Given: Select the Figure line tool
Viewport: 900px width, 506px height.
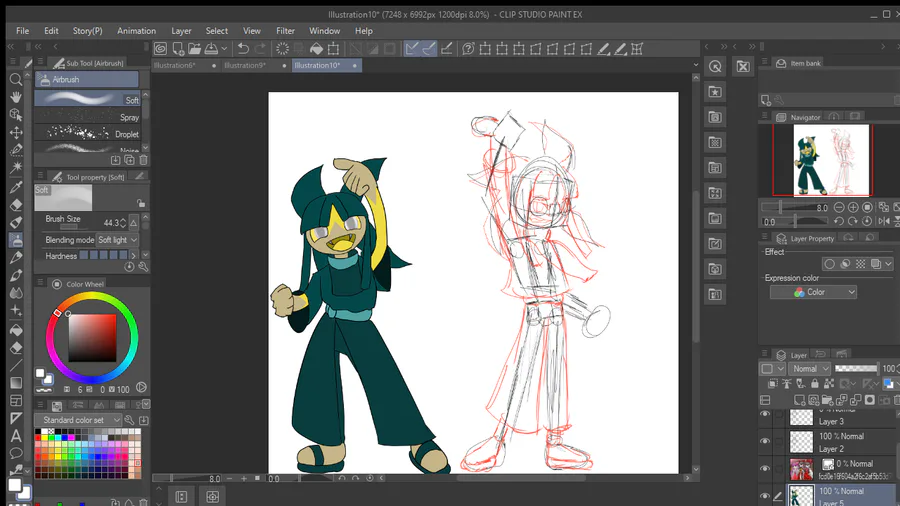Looking at the screenshot, I should pyautogui.click(x=15, y=365).
